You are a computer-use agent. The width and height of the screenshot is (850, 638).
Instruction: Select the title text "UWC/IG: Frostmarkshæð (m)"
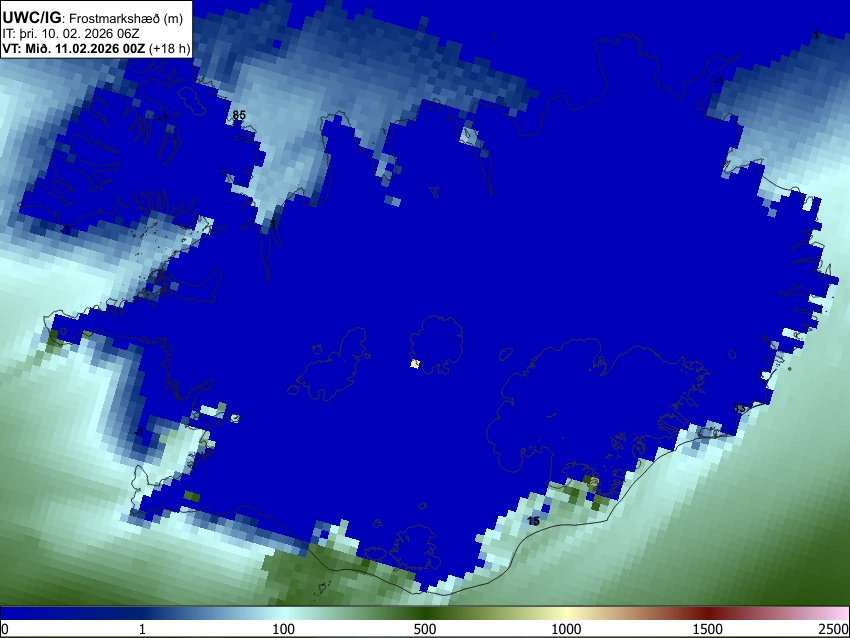tap(93, 18)
